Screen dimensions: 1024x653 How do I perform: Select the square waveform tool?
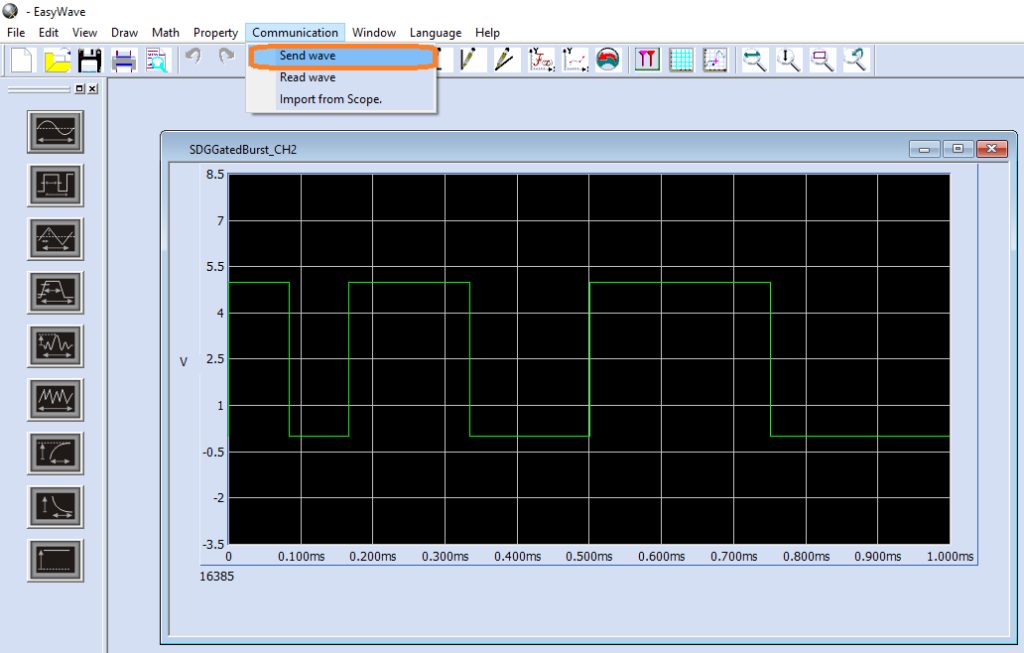point(54,185)
